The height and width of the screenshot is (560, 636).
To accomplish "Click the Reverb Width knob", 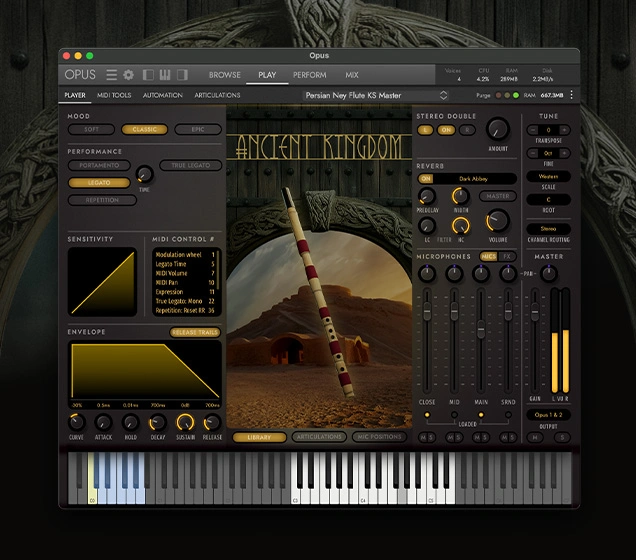I will click(x=461, y=196).
